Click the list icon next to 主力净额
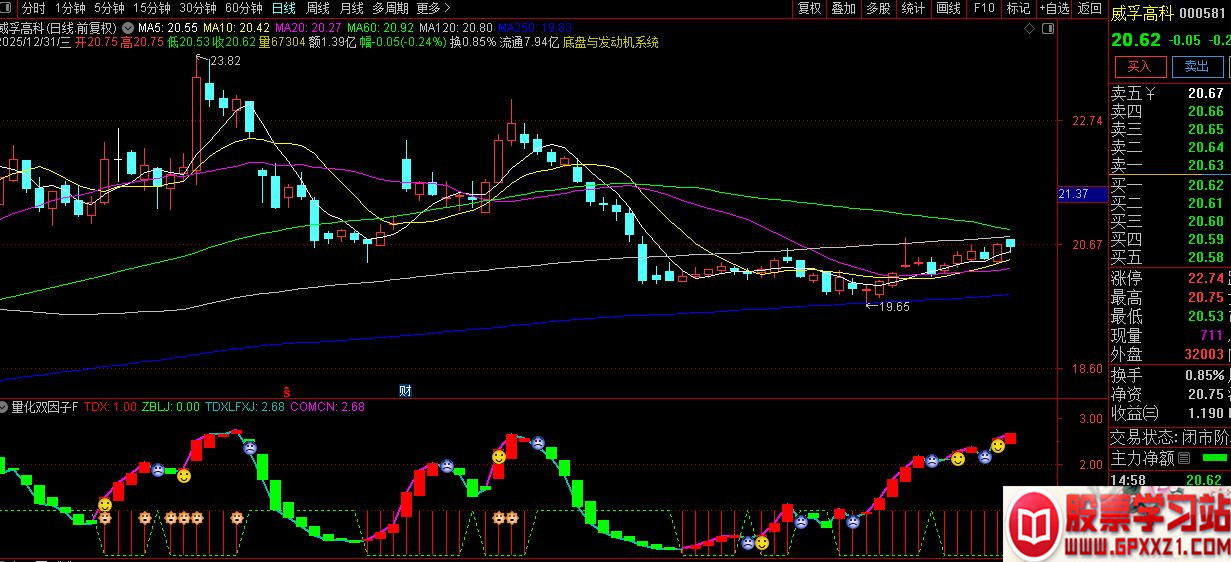The image size is (1231, 562). click(1184, 459)
